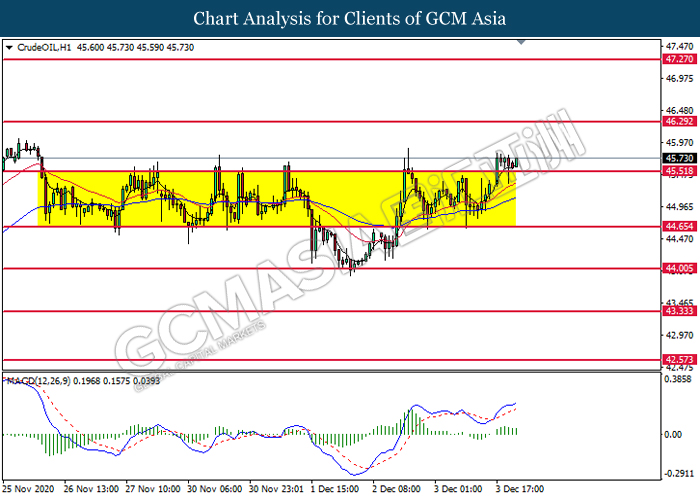Image resolution: width=700 pixels, height=500 pixels.
Task: Select the 44.654 support price label
Action: tap(679, 227)
